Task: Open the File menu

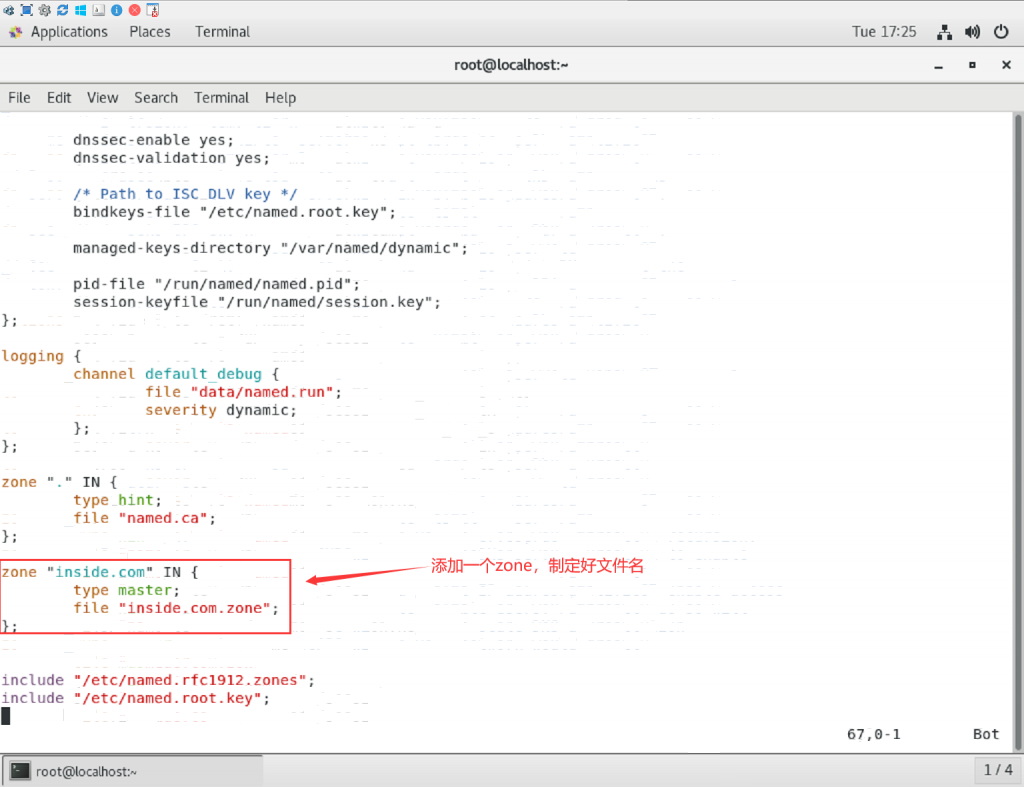Action: [19, 98]
